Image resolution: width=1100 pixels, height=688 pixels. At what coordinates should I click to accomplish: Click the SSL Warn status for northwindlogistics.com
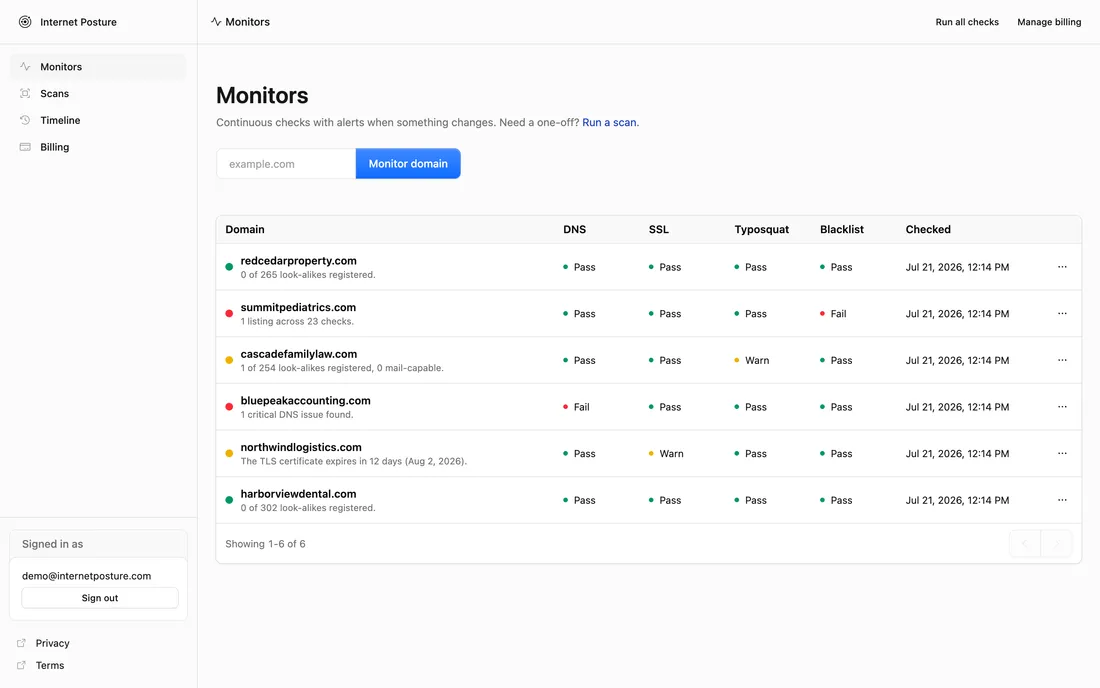tap(666, 453)
